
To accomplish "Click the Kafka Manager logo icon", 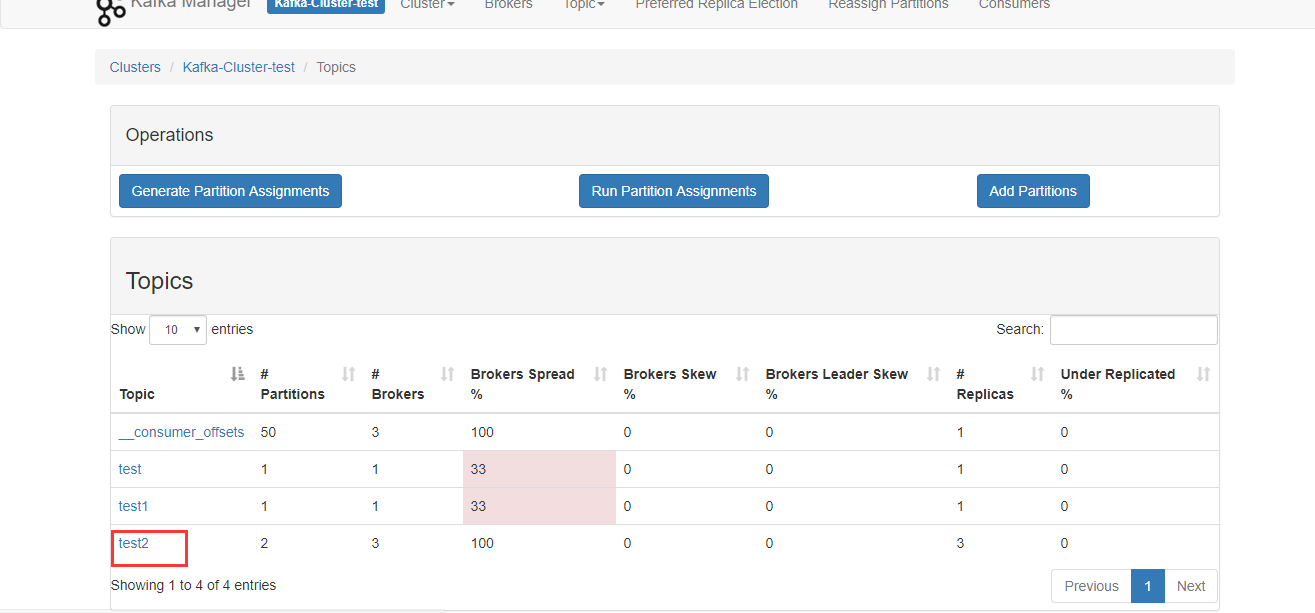I will [x=110, y=10].
